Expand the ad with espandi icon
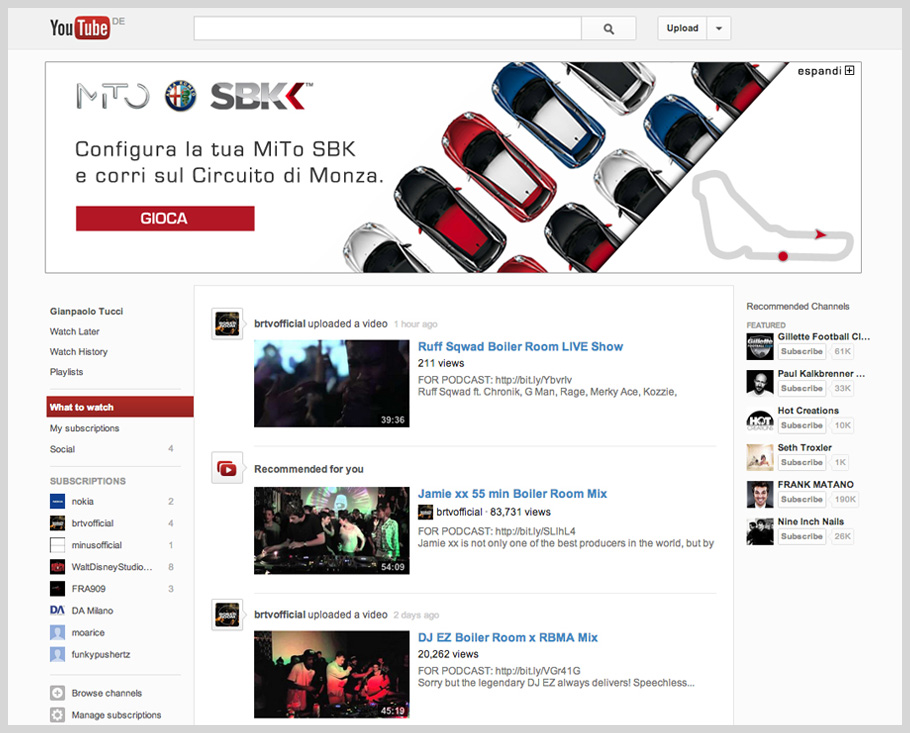The width and height of the screenshot is (910, 733). 850,71
